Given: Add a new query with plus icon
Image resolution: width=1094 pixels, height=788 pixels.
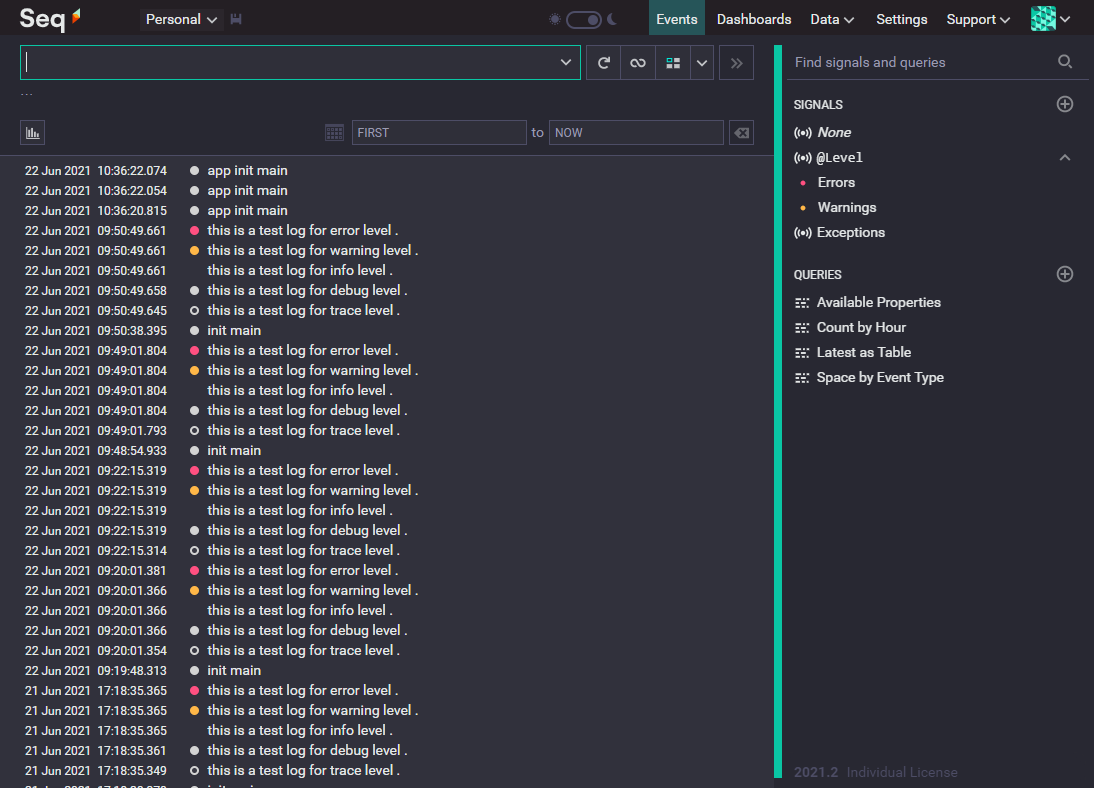Looking at the screenshot, I should (x=1065, y=274).
